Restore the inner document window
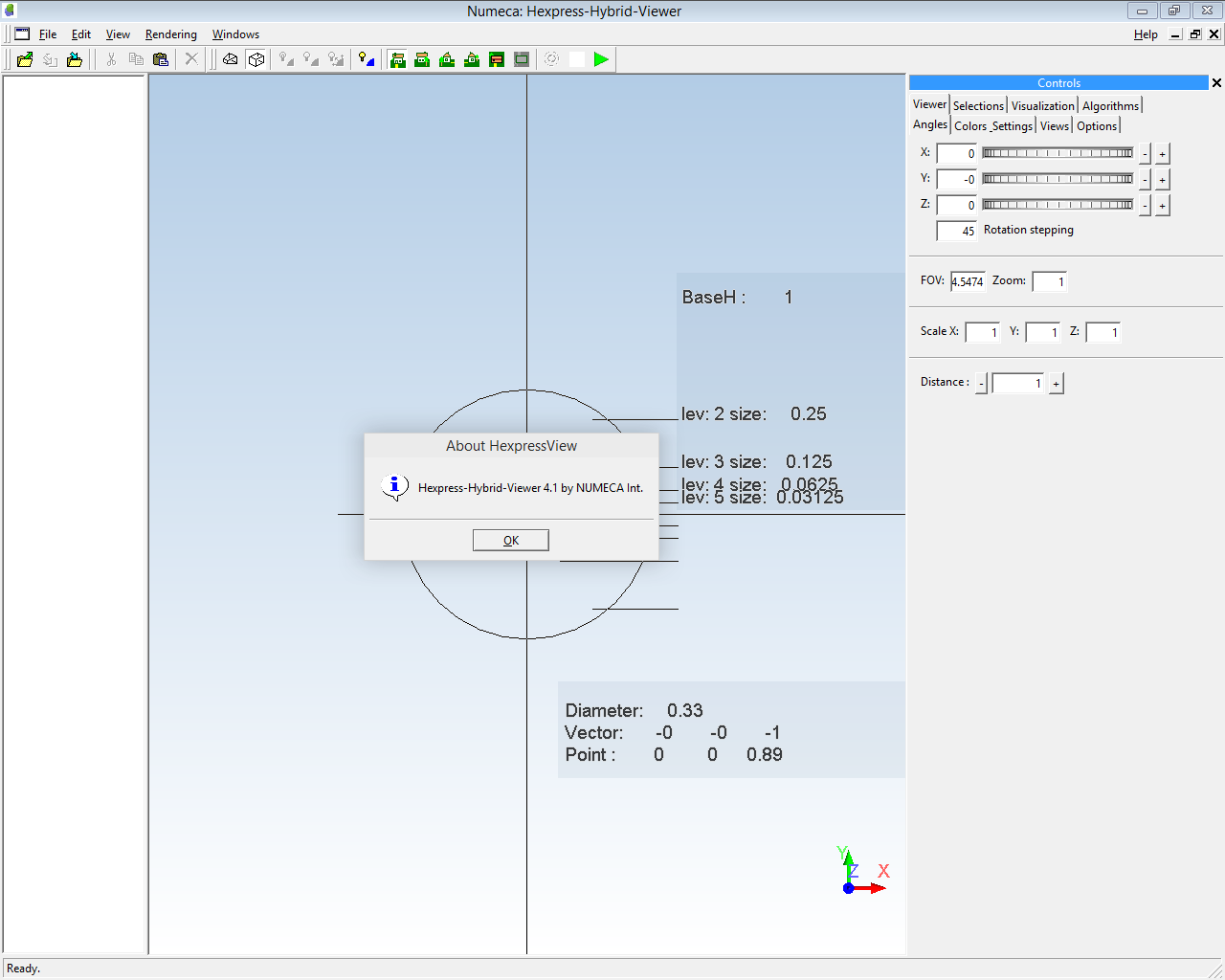Viewport: 1225px width, 980px height. coord(1195,33)
